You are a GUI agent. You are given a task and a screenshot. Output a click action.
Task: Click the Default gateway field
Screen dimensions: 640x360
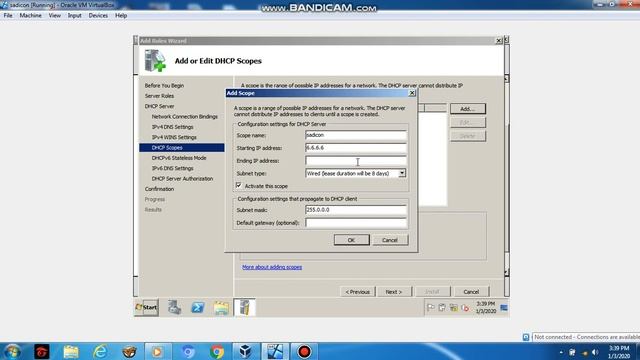[356, 223]
